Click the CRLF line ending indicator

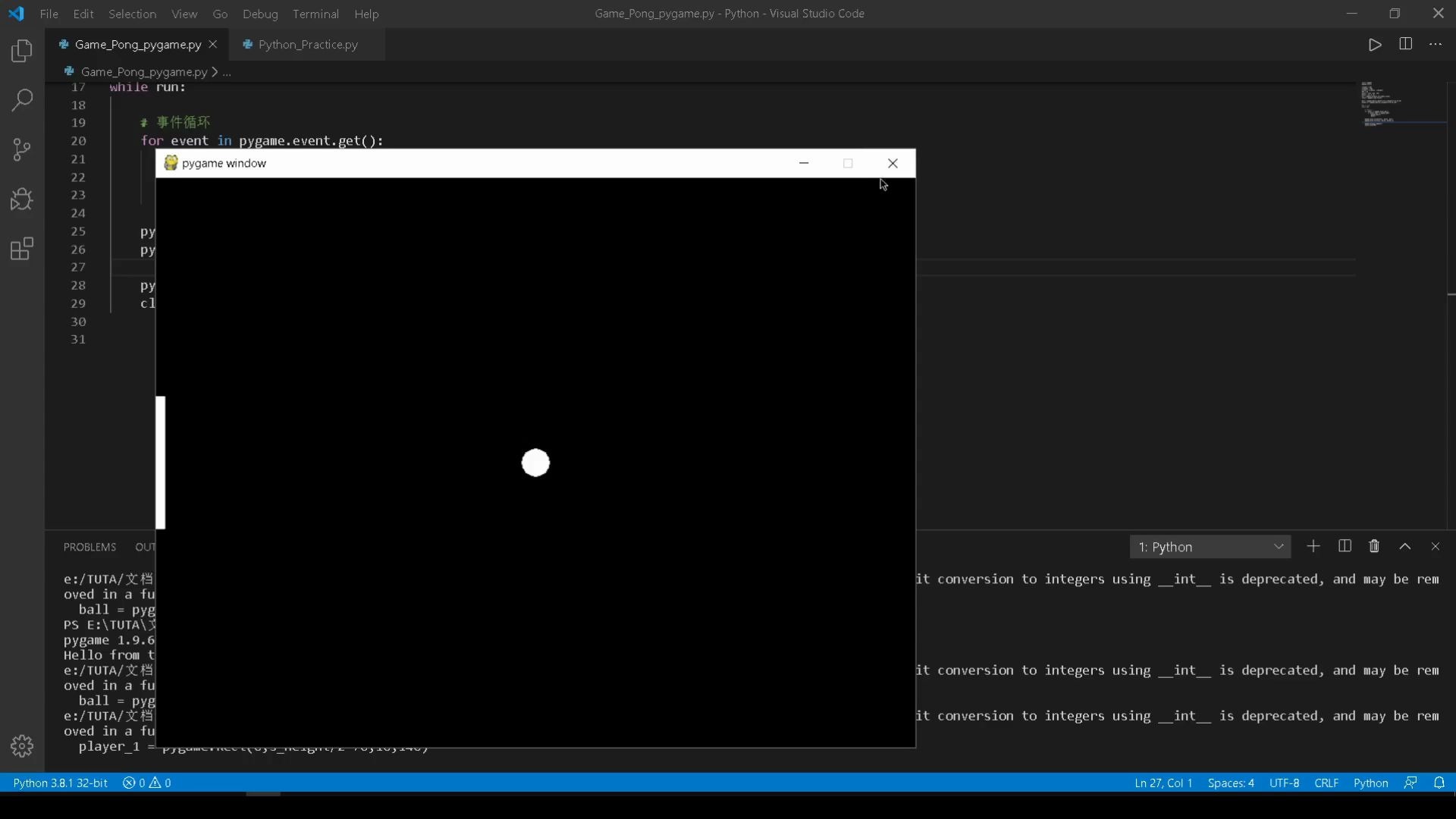click(1326, 783)
